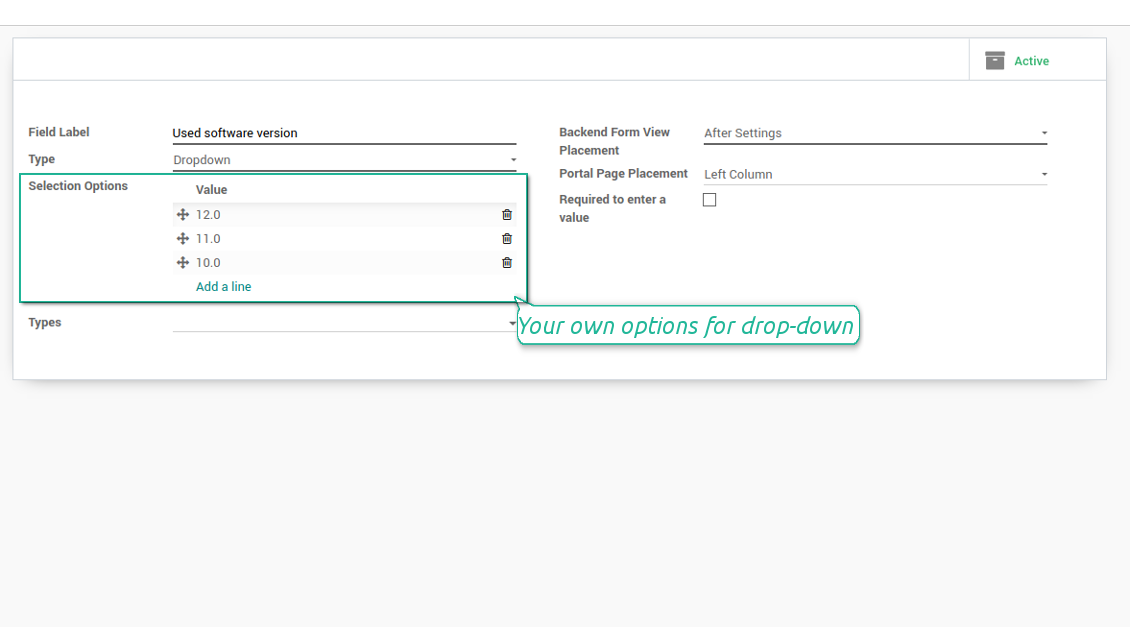Click the Value column header
This screenshot has width=1130, height=627.
pos(212,190)
